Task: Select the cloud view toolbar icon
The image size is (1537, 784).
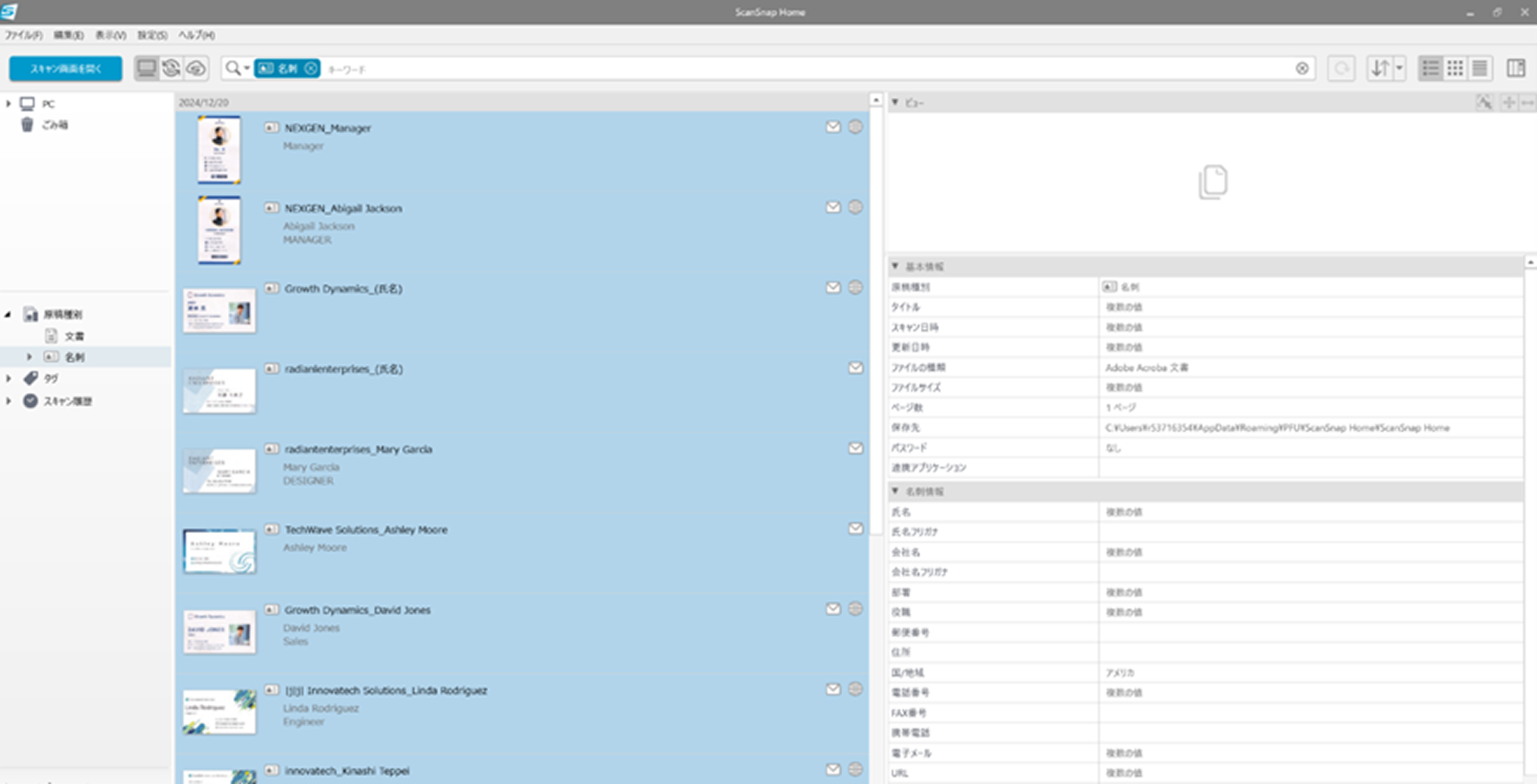Action: [196, 68]
